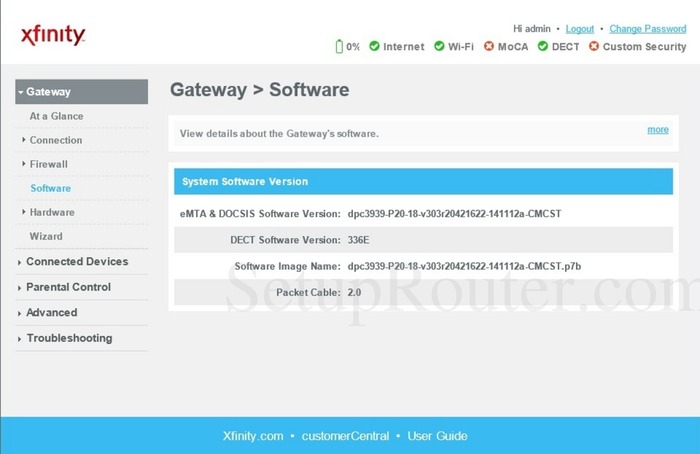Click the DECT status label in header

tap(565, 46)
